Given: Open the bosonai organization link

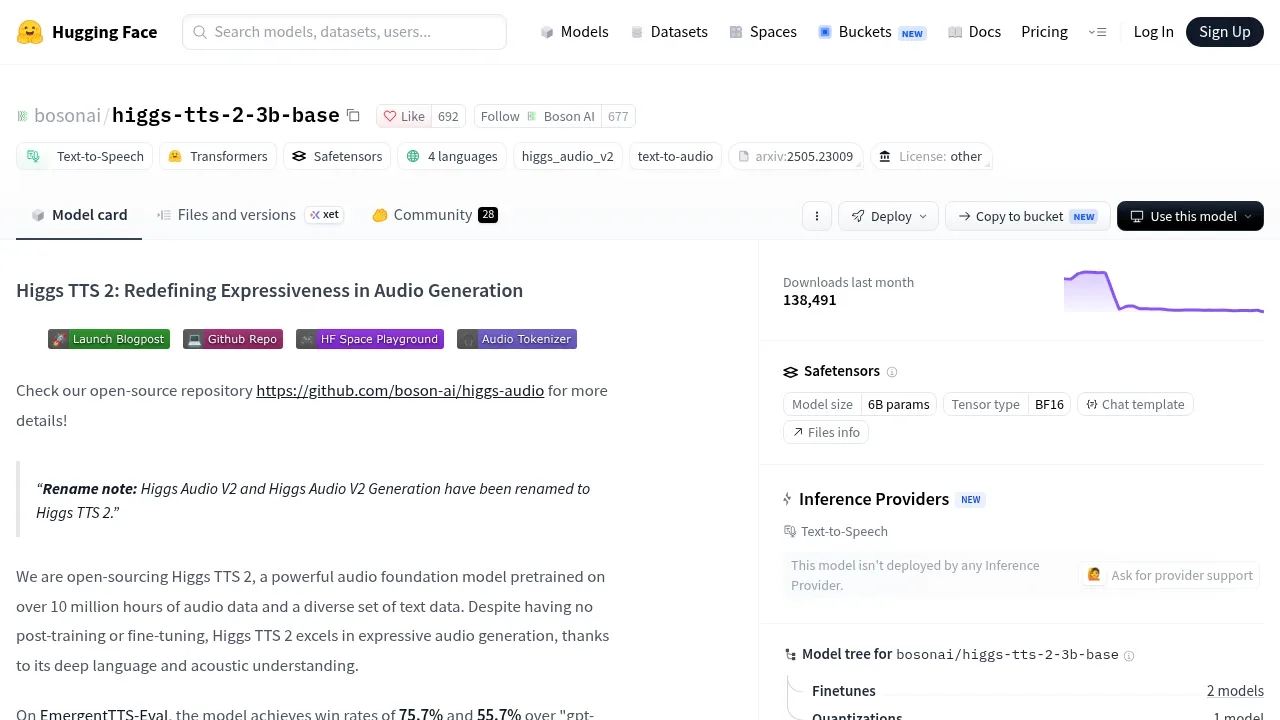Looking at the screenshot, I should tap(67, 115).
